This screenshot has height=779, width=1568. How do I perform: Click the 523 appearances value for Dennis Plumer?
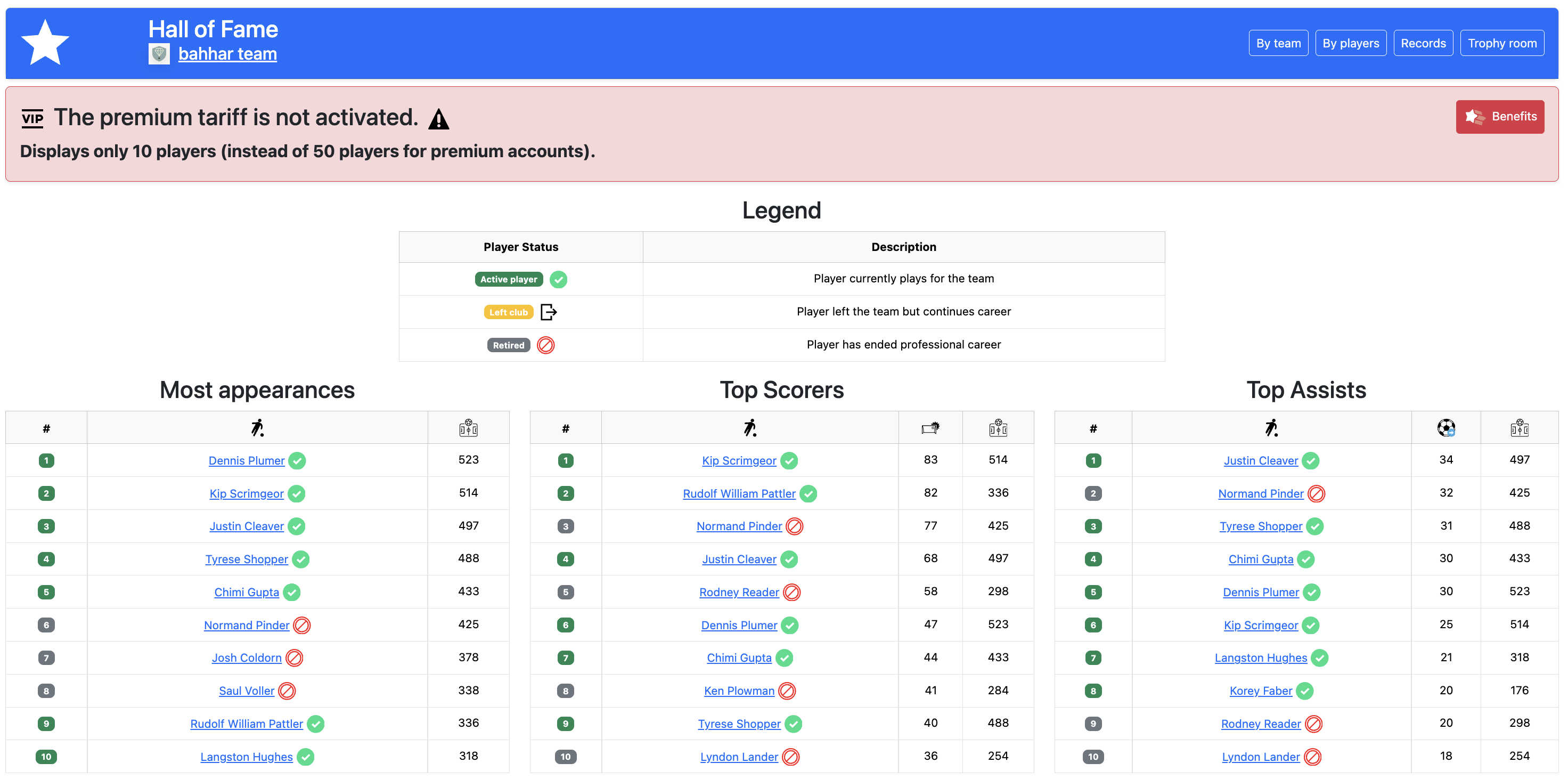[468, 460]
